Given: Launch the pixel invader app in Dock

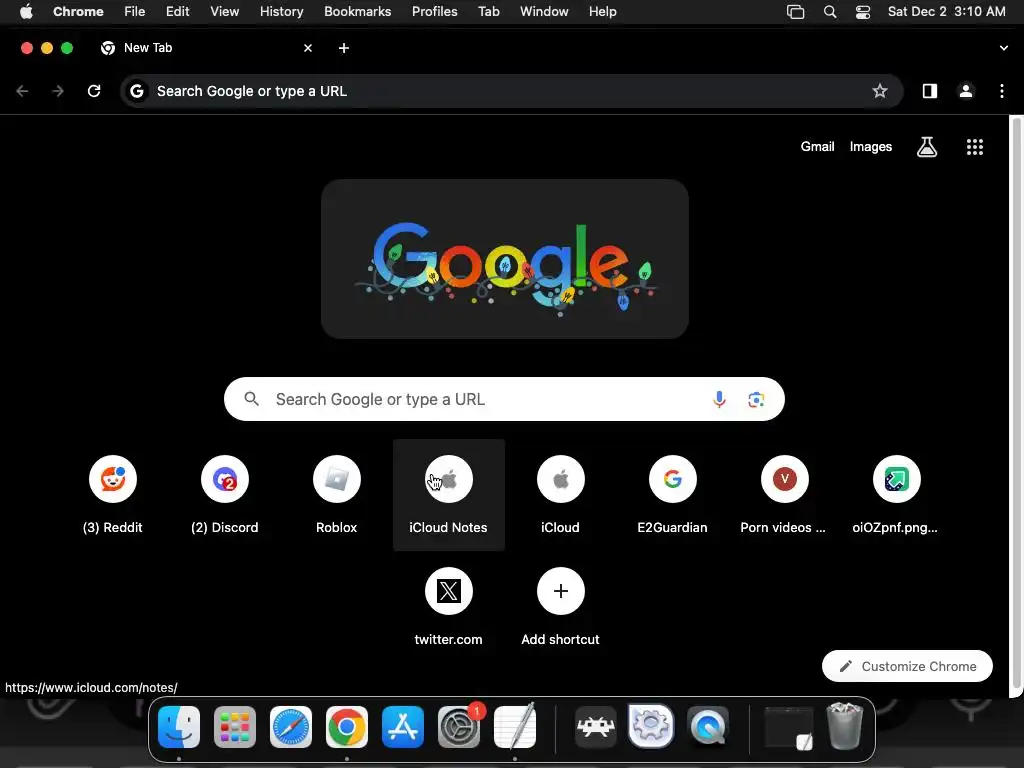Looking at the screenshot, I should click(x=595, y=727).
